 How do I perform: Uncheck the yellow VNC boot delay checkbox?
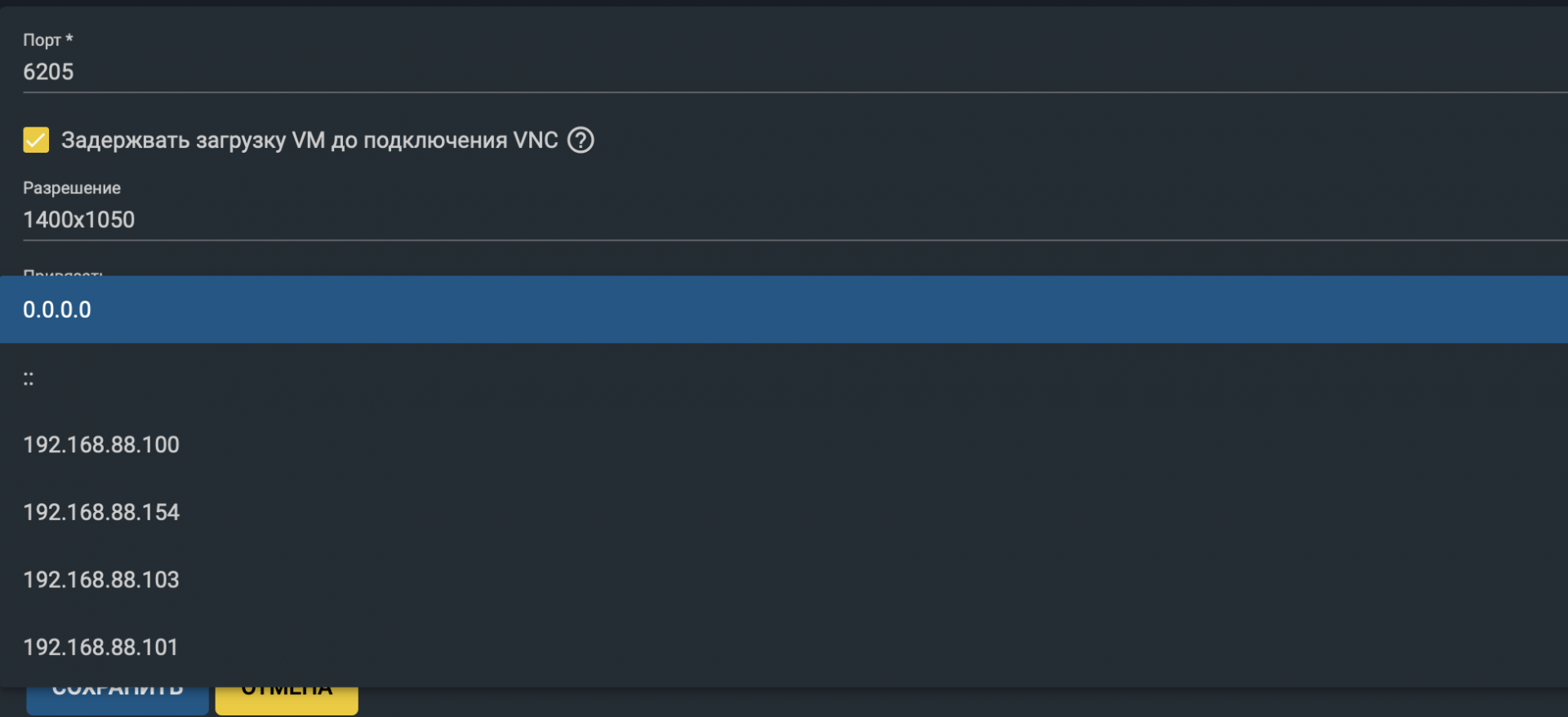point(36,140)
